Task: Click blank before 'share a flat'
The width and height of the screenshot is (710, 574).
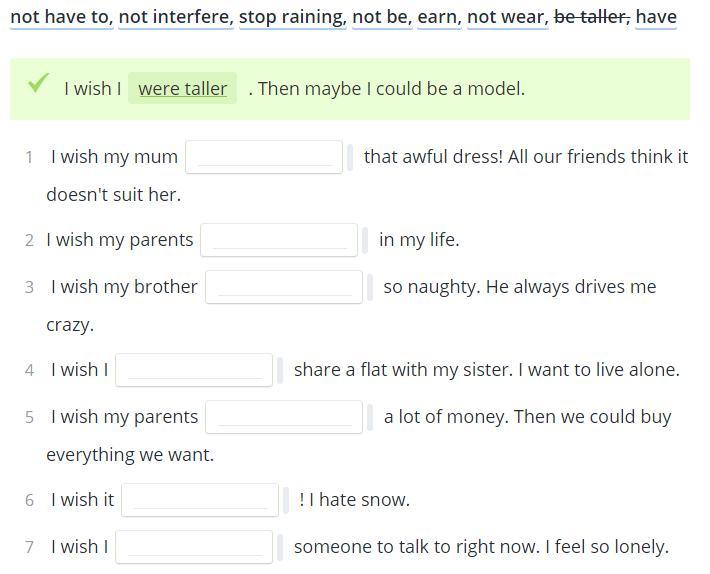Action: [x=194, y=370]
